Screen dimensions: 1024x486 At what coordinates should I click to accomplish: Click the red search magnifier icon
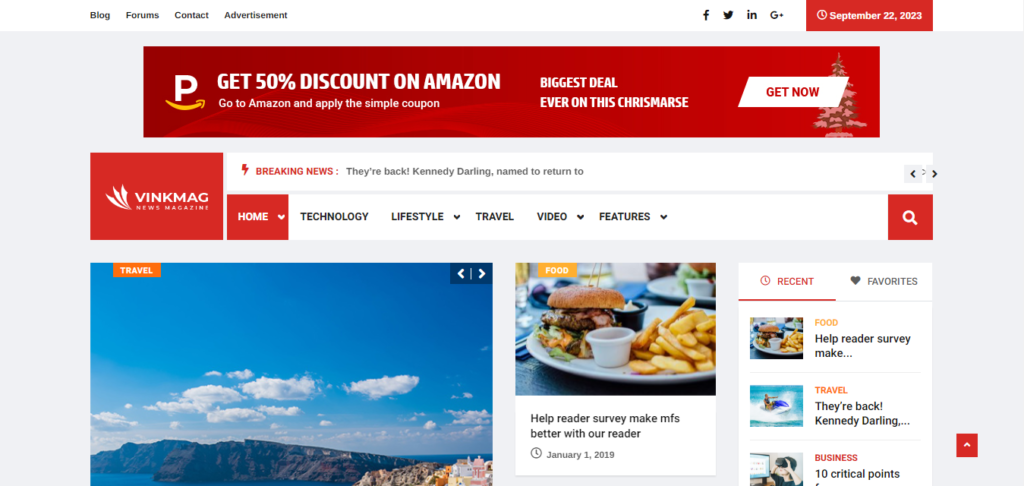click(x=910, y=218)
